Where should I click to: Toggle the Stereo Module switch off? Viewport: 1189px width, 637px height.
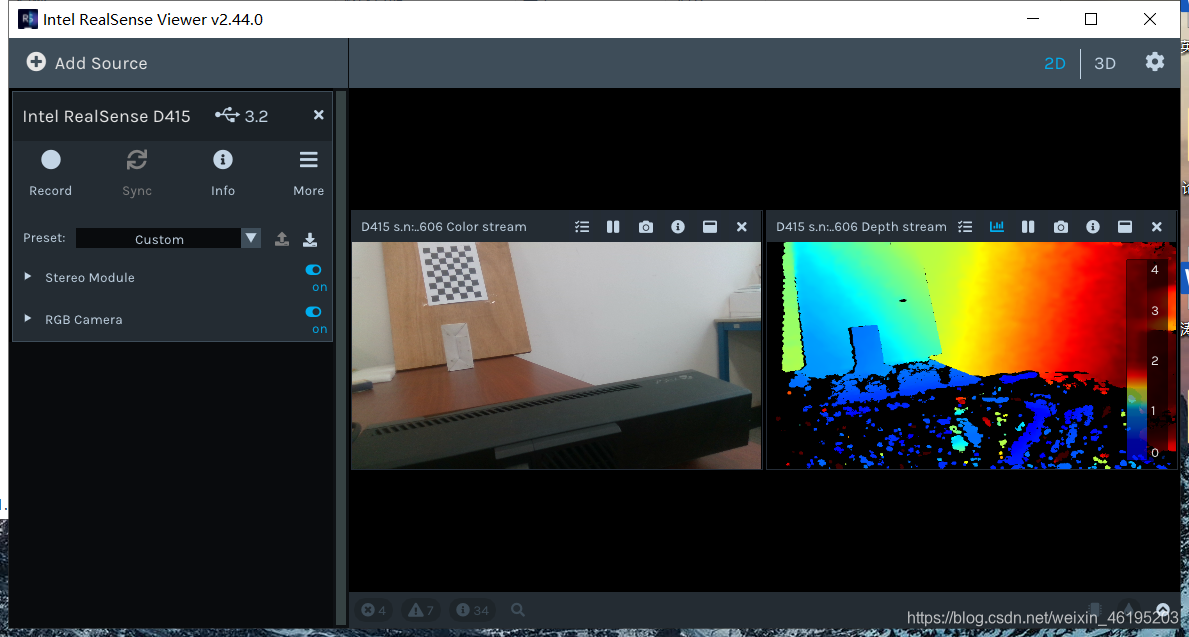(x=312, y=270)
